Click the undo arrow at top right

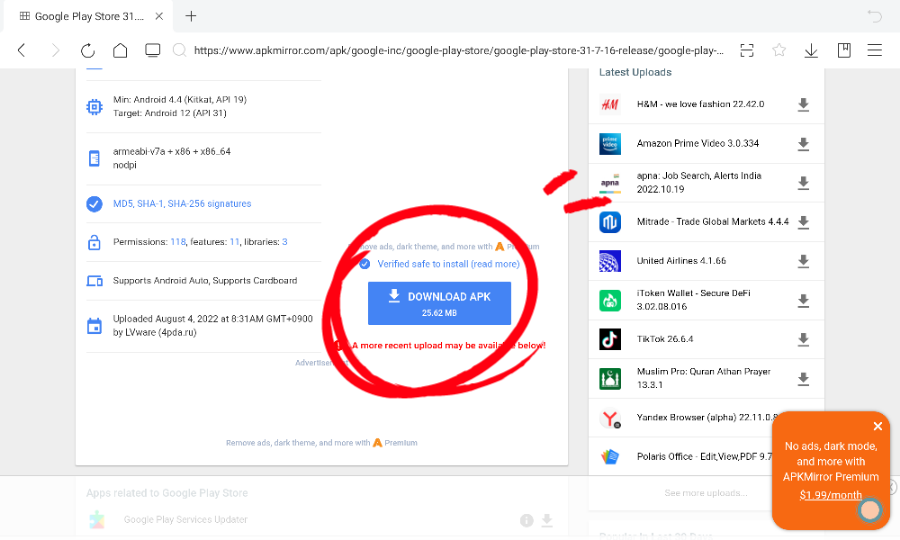(x=875, y=16)
